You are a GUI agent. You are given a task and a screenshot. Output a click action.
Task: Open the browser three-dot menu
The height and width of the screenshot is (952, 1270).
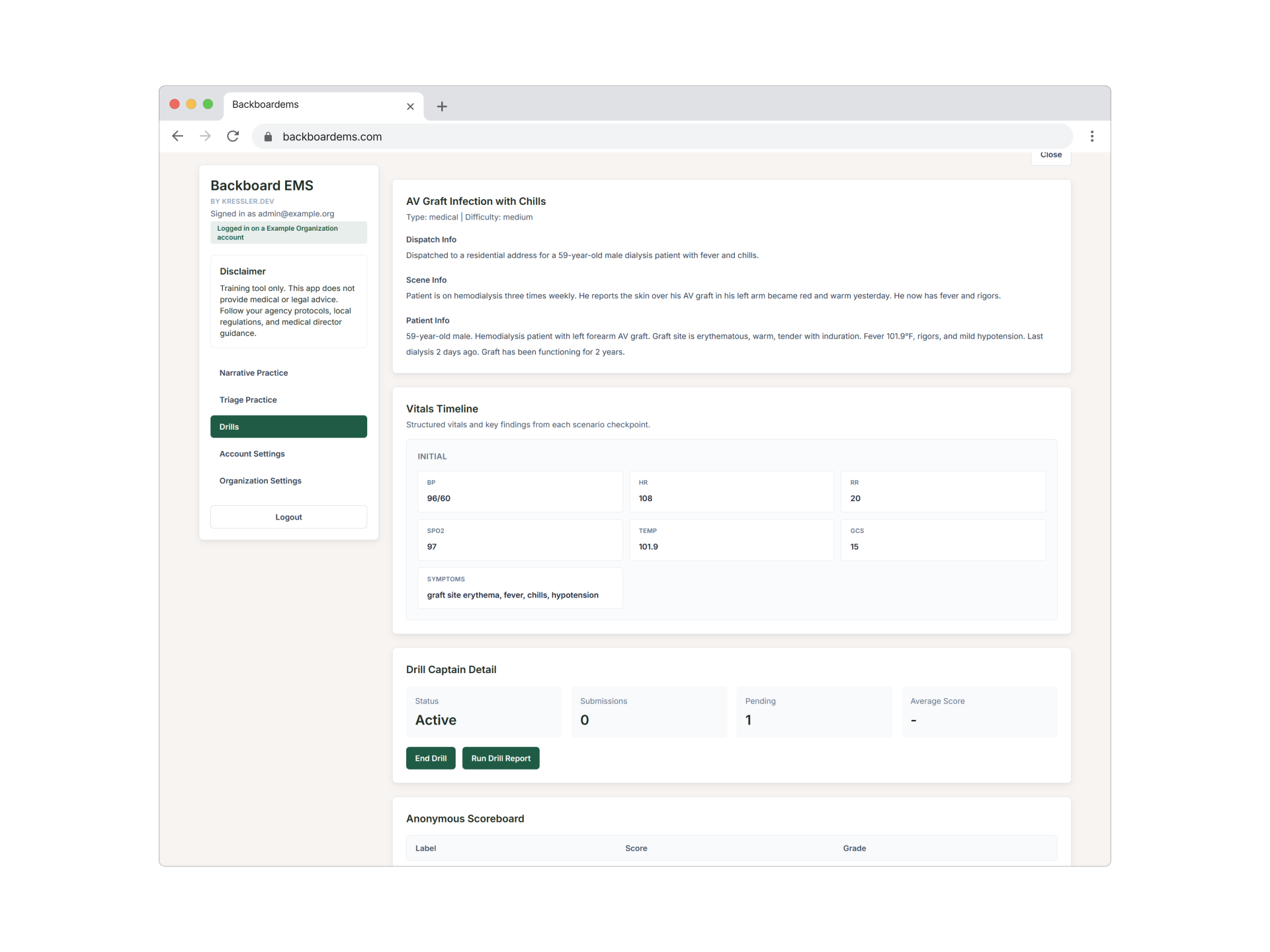pos(1092,136)
